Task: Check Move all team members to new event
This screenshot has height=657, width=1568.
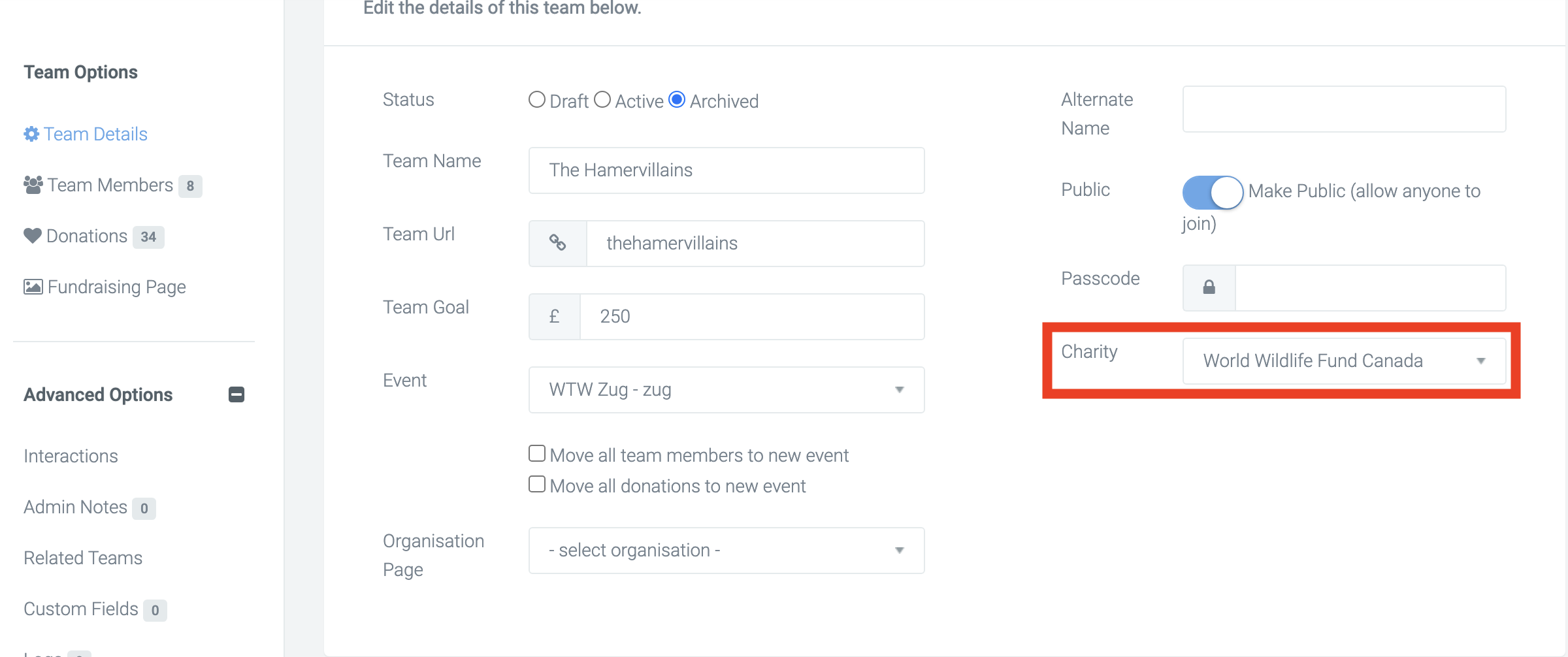Action: (x=537, y=453)
